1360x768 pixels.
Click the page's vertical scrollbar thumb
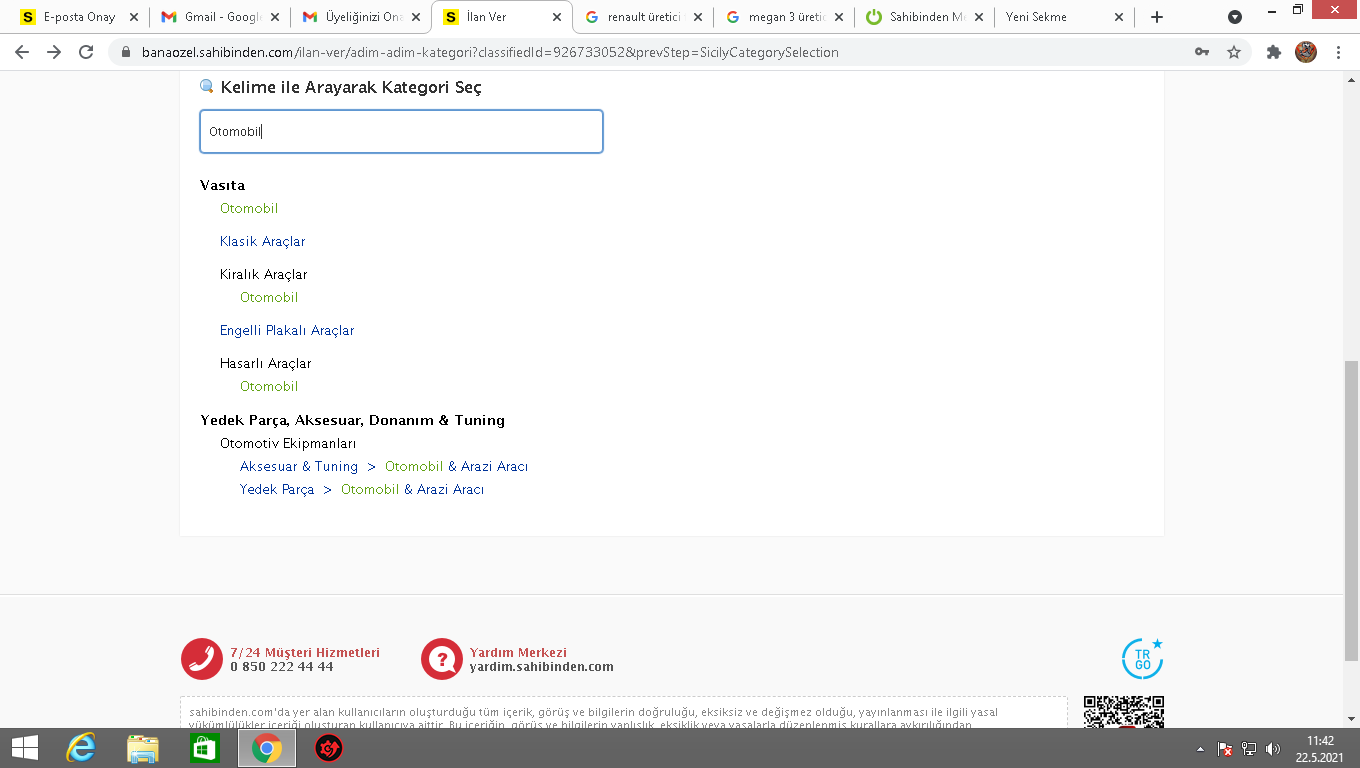click(x=1351, y=510)
